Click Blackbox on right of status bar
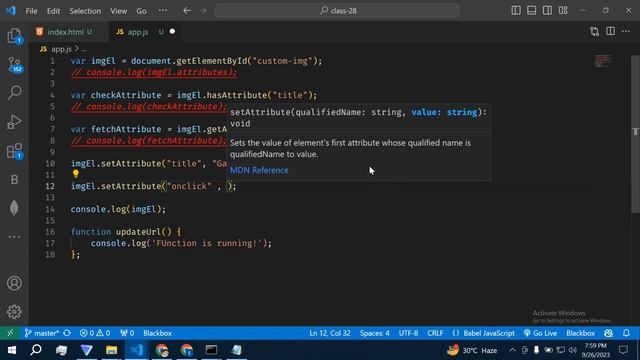The width and height of the screenshot is (640, 360). point(580,333)
